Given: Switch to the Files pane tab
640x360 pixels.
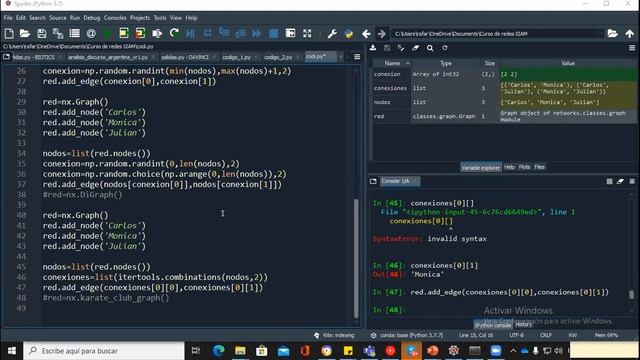Looking at the screenshot, I should click(x=540, y=167).
